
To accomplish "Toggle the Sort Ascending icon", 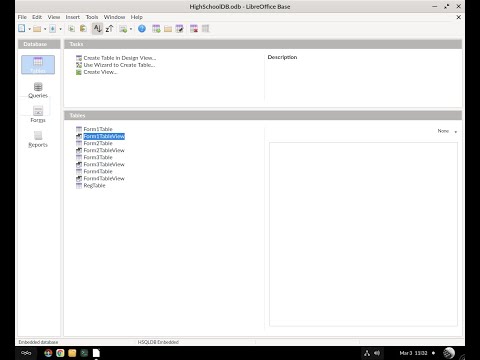I will pyautogui.click(x=97, y=29).
